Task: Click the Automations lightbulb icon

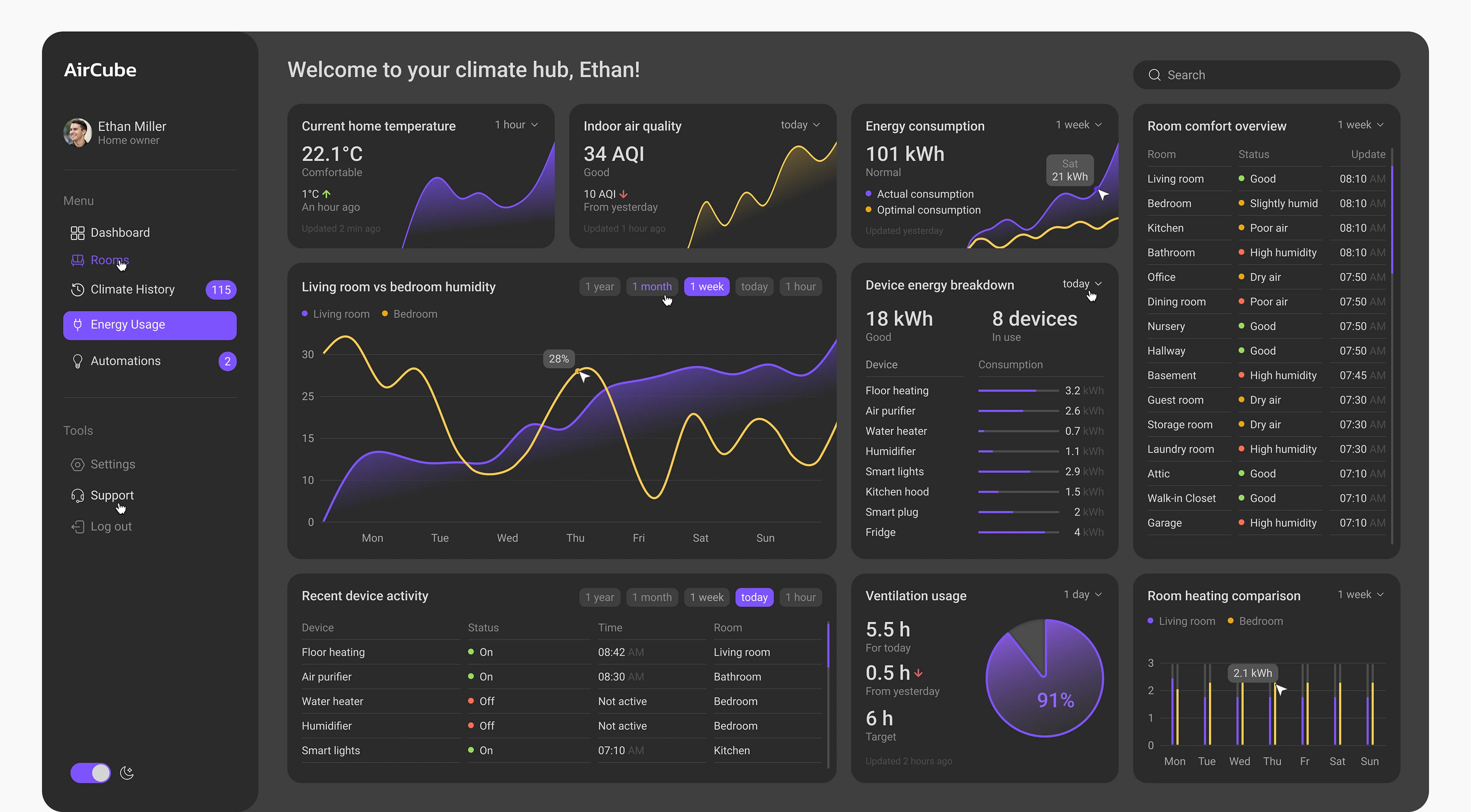Action: click(77, 362)
